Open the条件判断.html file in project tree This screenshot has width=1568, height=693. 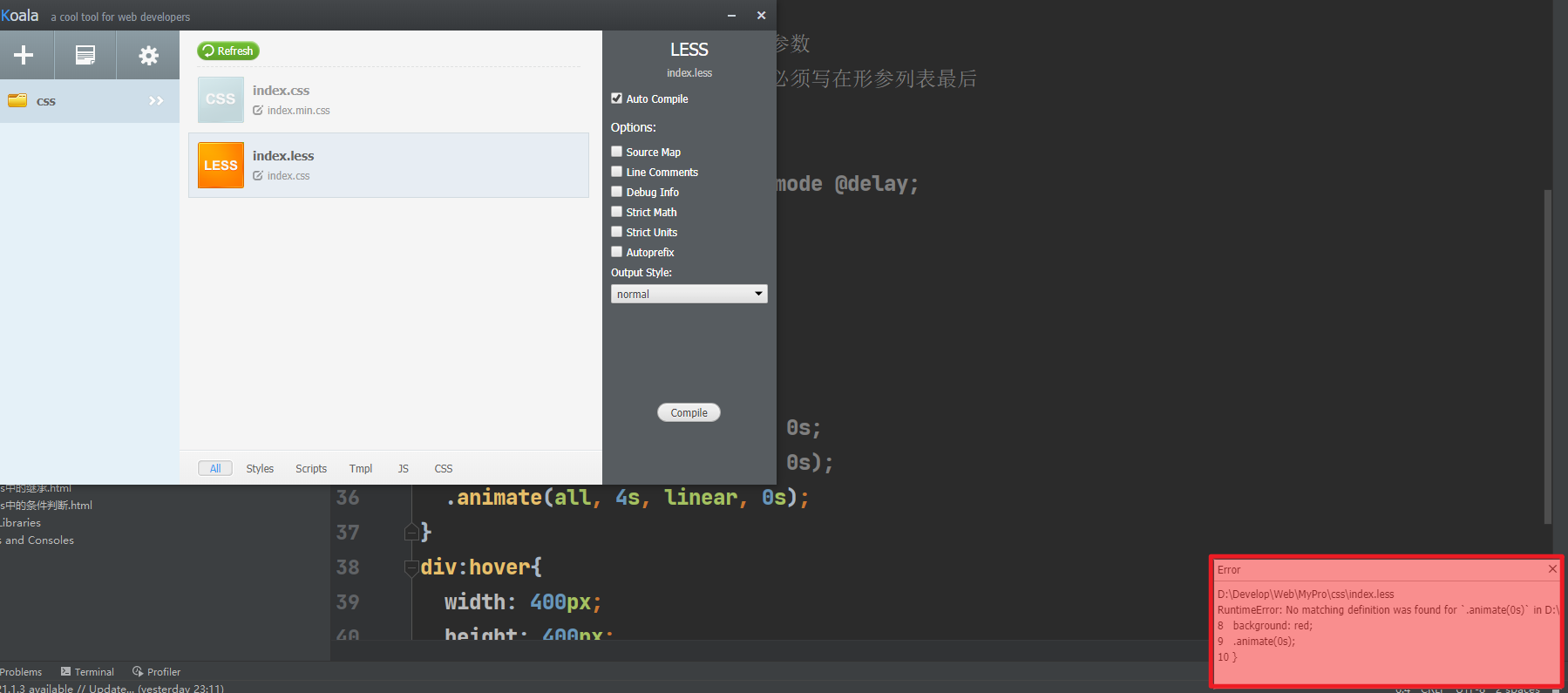coord(46,506)
